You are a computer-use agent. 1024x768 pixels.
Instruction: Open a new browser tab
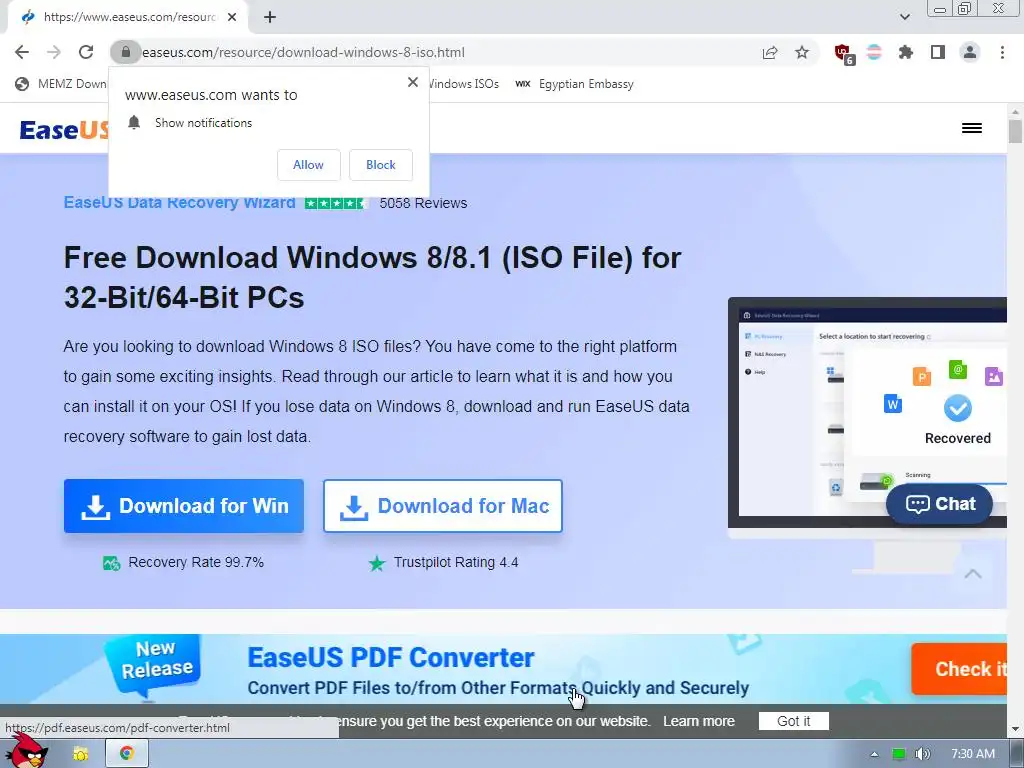click(270, 18)
